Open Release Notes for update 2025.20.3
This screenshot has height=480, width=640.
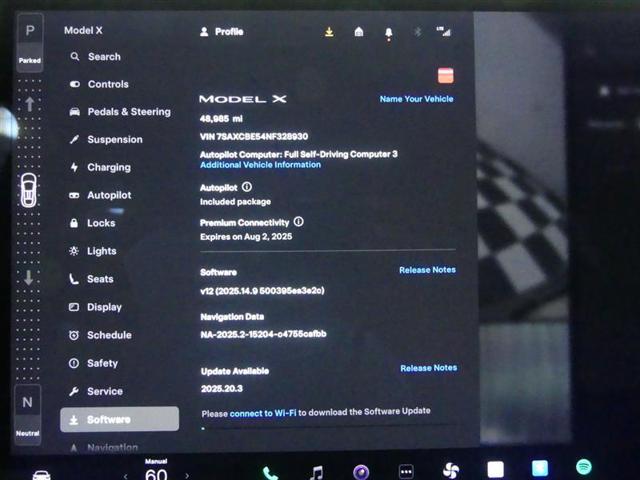(429, 368)
